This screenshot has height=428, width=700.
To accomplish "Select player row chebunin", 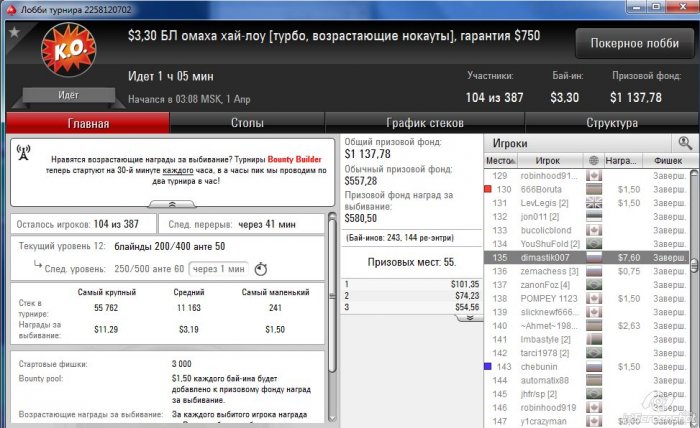I will 586,366.
